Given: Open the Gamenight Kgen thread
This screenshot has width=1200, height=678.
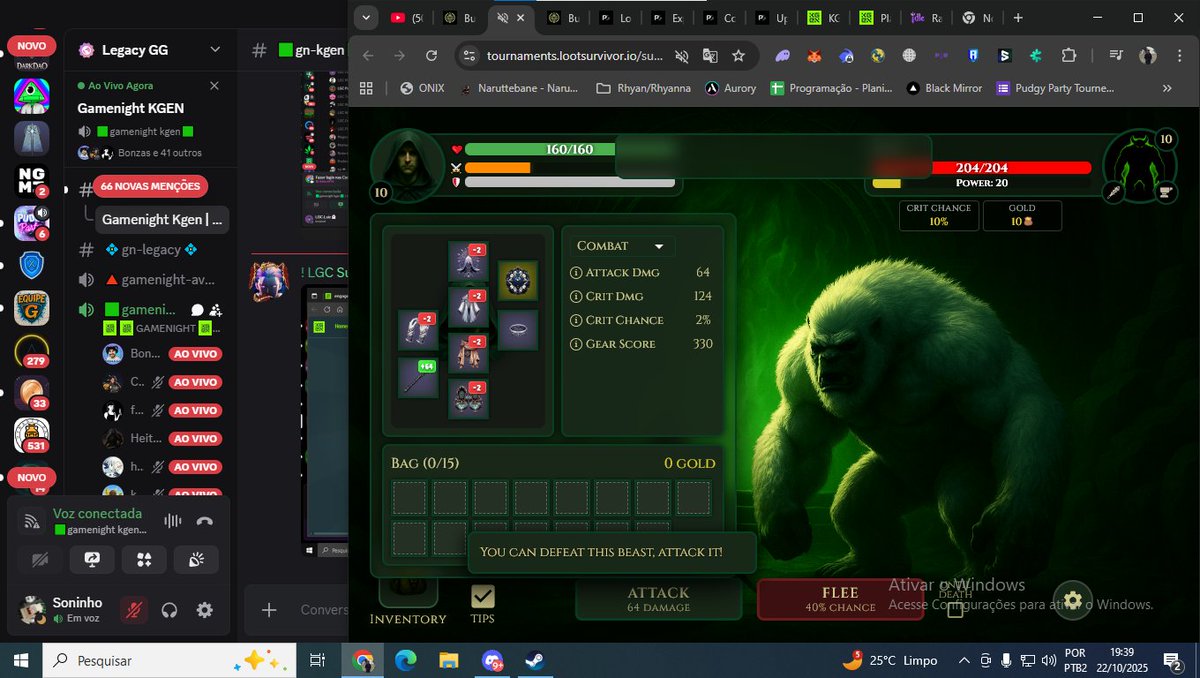Looking at the screenshot, I should tap(163, 219).
